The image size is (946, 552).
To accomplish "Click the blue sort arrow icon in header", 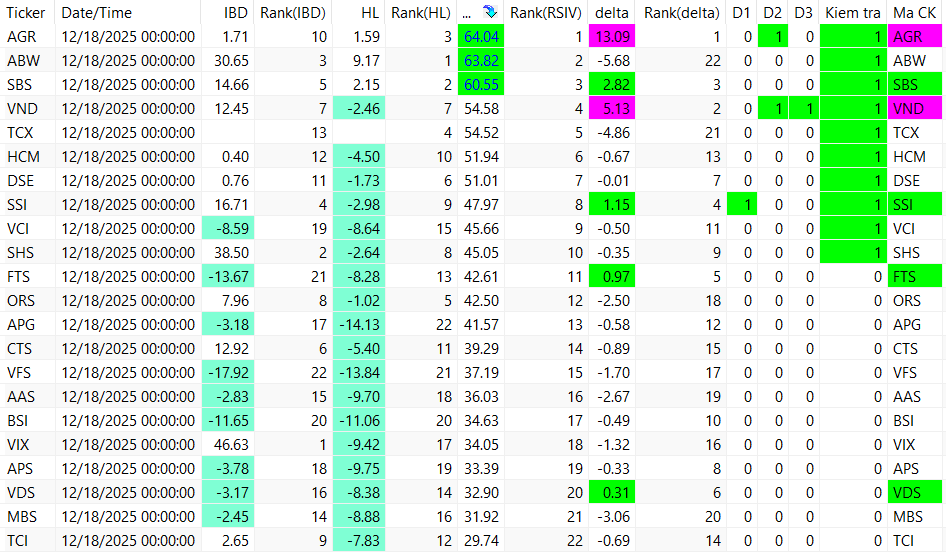I will pos(490,11).
